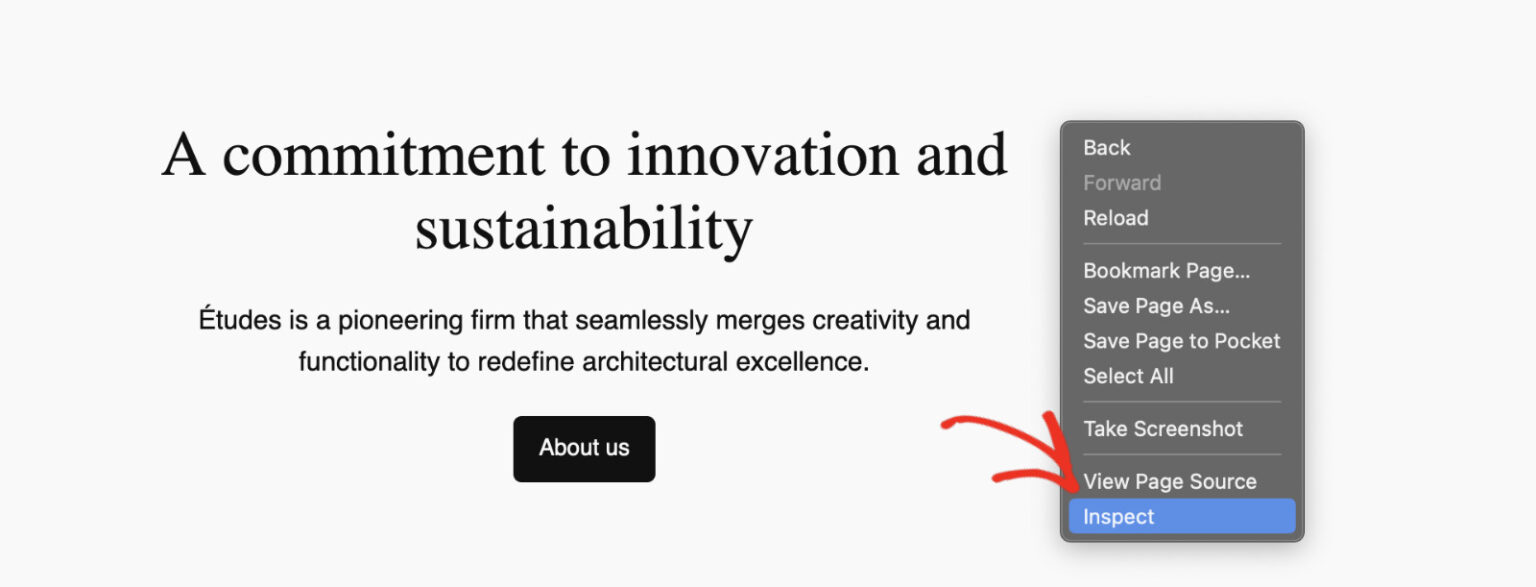The width and height of the screenshot is (1536, 587).
Task: Choose Back in the context menu
Action: click(x=1106, y=148)
